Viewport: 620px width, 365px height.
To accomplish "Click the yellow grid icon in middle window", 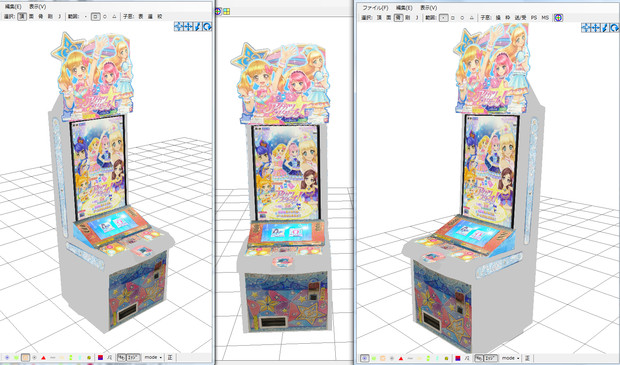I will [x=227, y=11].
